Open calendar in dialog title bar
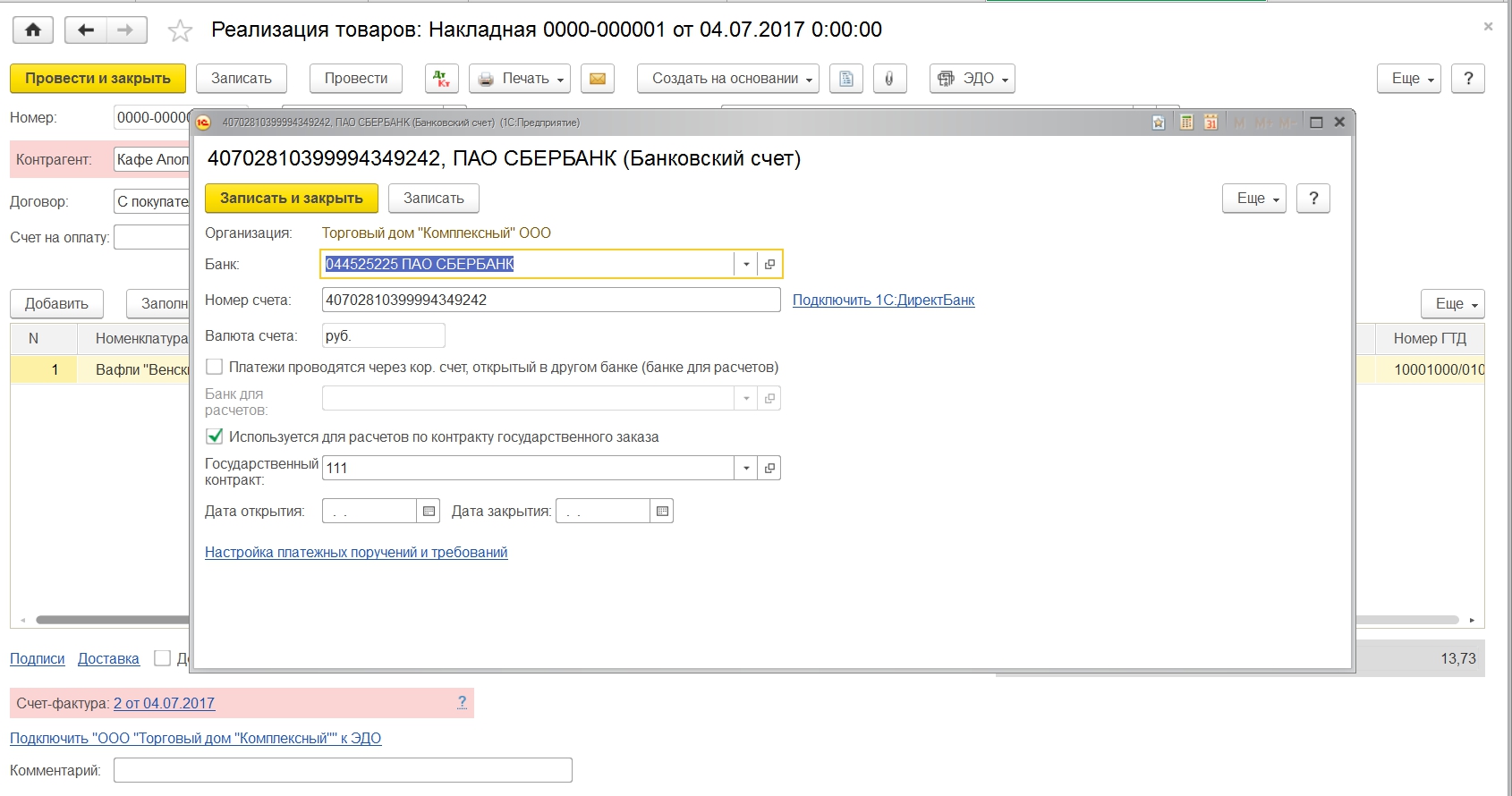Image resolution: width=1512 pixels, height=796 pixels. point(1210,123)
